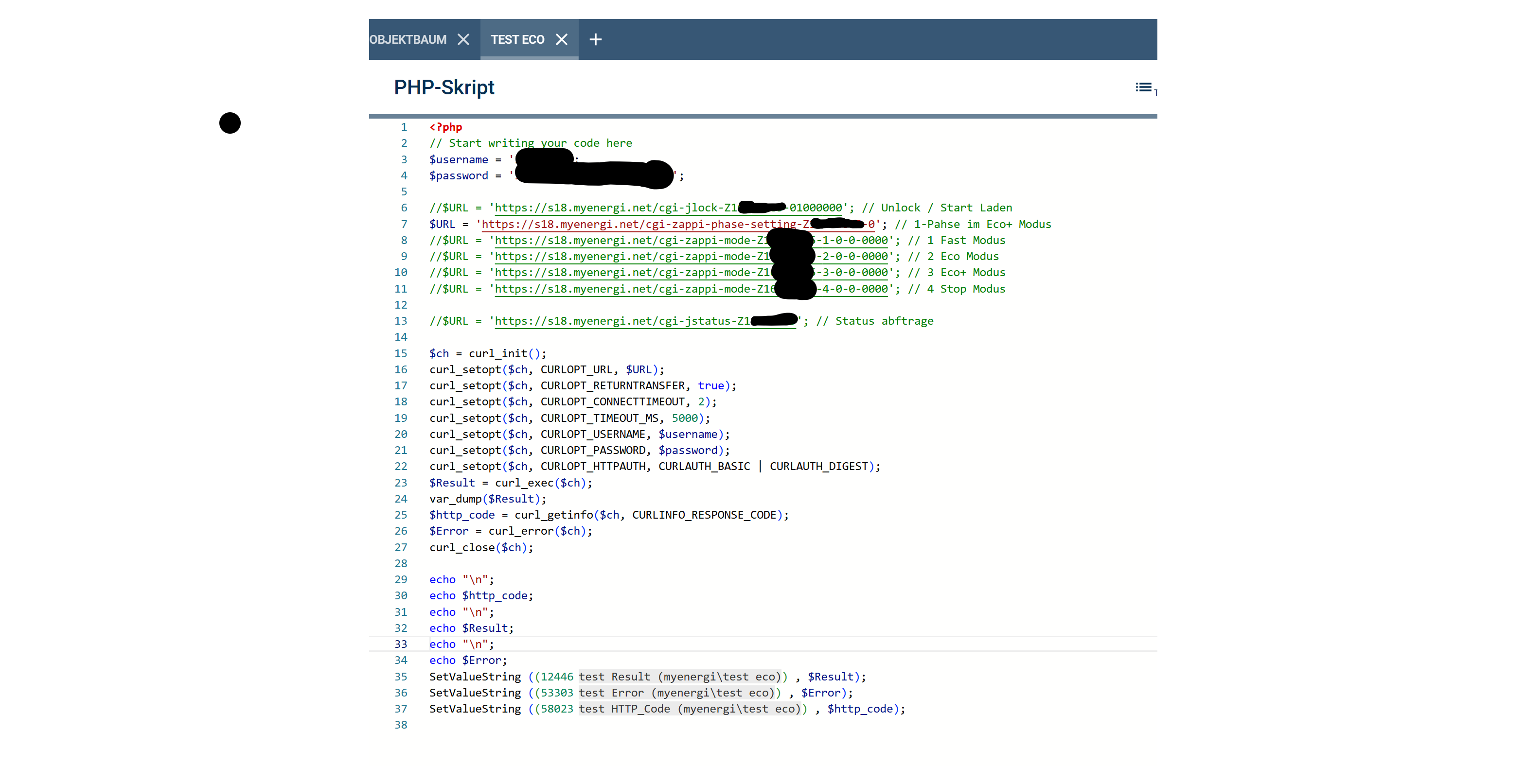The width and height of the screenshot is (1526, 784).
Task: Click the var_dump($Result) statement
Action: click(x=487, y=499)
